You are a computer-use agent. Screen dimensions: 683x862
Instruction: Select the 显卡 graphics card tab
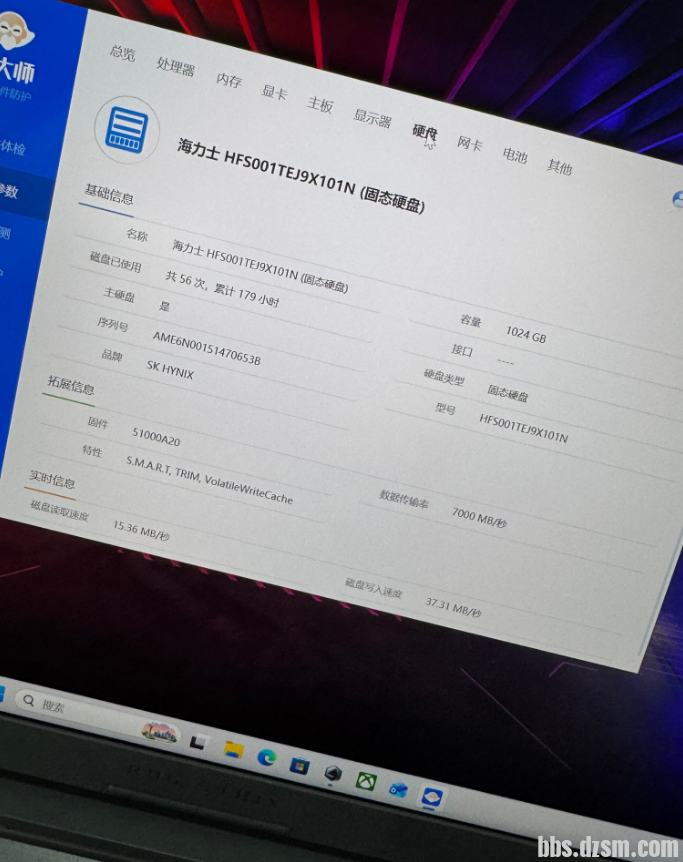pyautogui.click(x=274, y=91)
